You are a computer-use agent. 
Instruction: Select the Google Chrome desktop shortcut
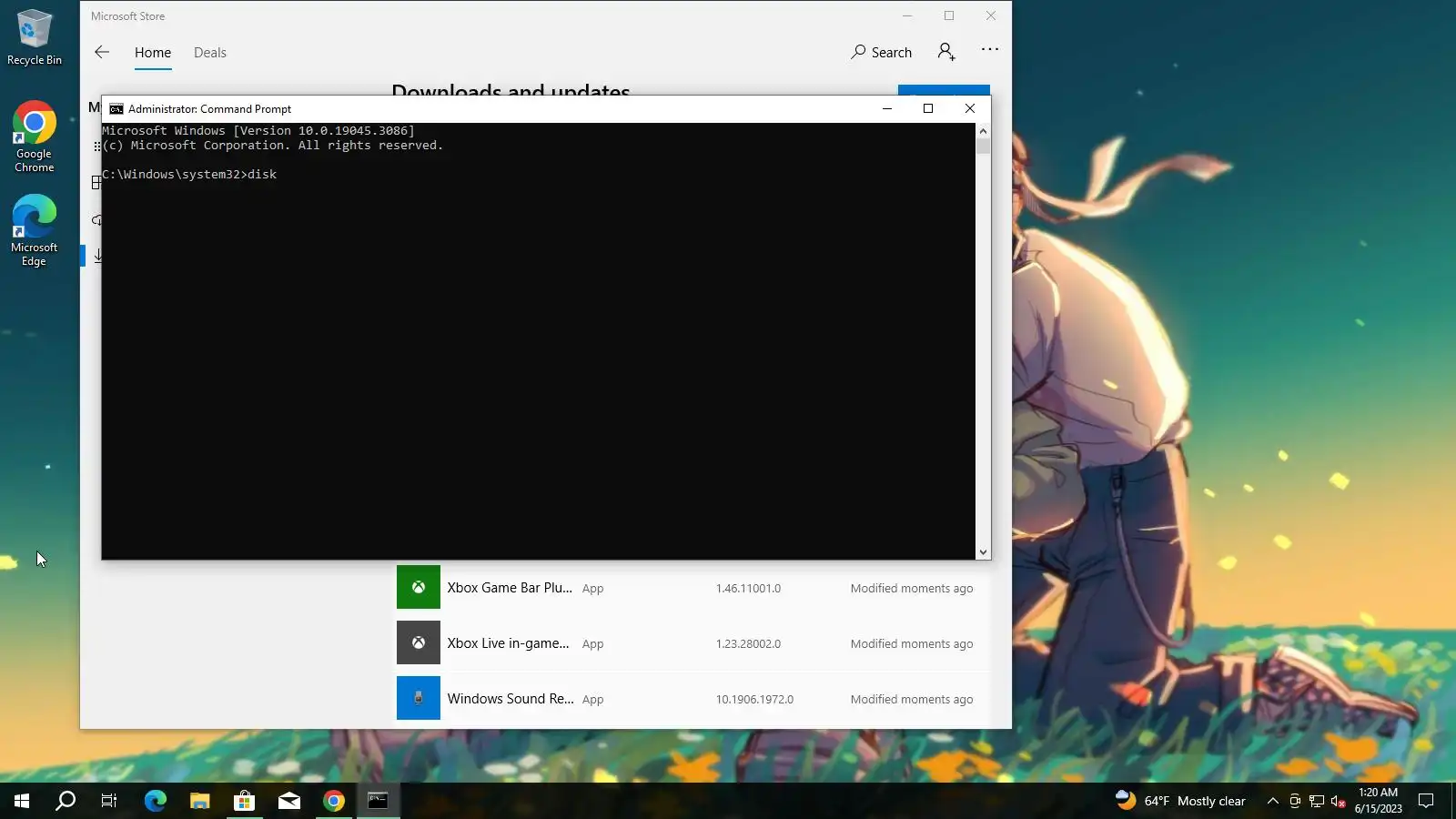[35, 136]
